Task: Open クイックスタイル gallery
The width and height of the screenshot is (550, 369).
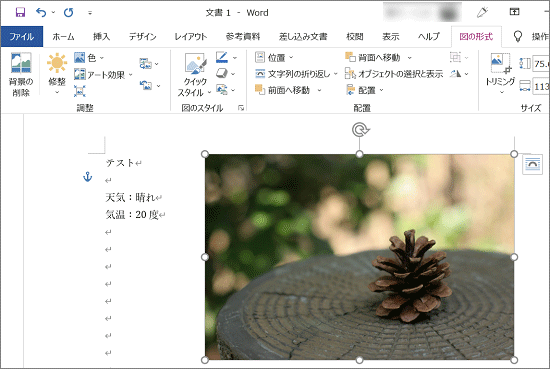Action: tap(195, 74)
